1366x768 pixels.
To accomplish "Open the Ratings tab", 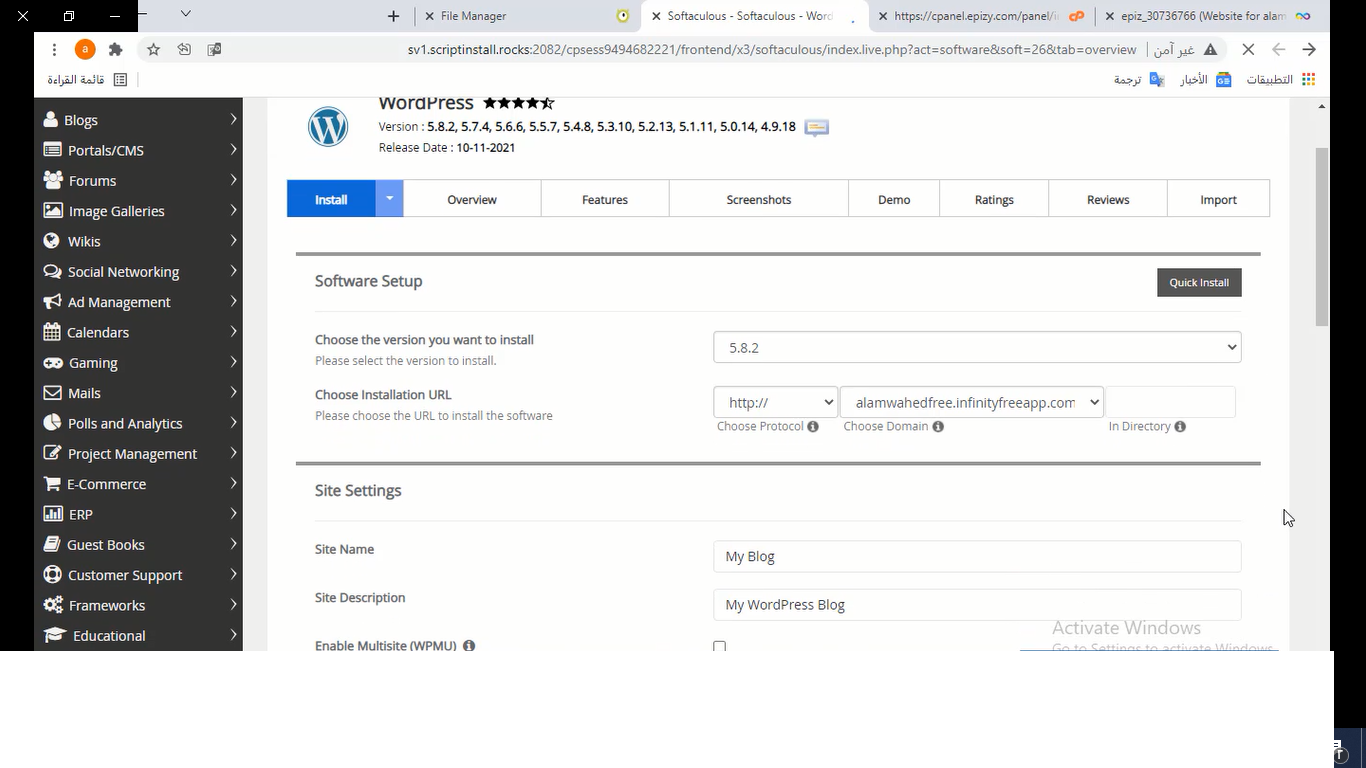I will 994,199.
